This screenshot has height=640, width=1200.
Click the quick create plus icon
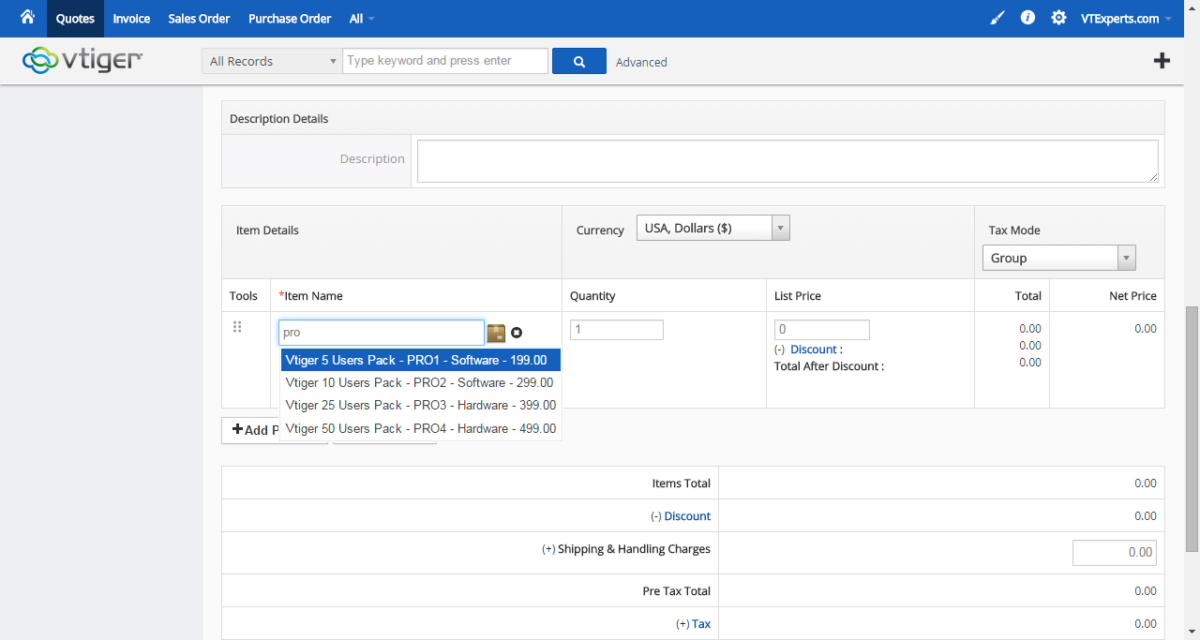coord(1162,60)
